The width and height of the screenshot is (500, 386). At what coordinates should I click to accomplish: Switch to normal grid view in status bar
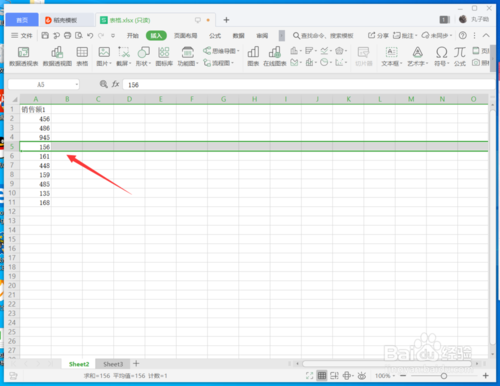322,376
